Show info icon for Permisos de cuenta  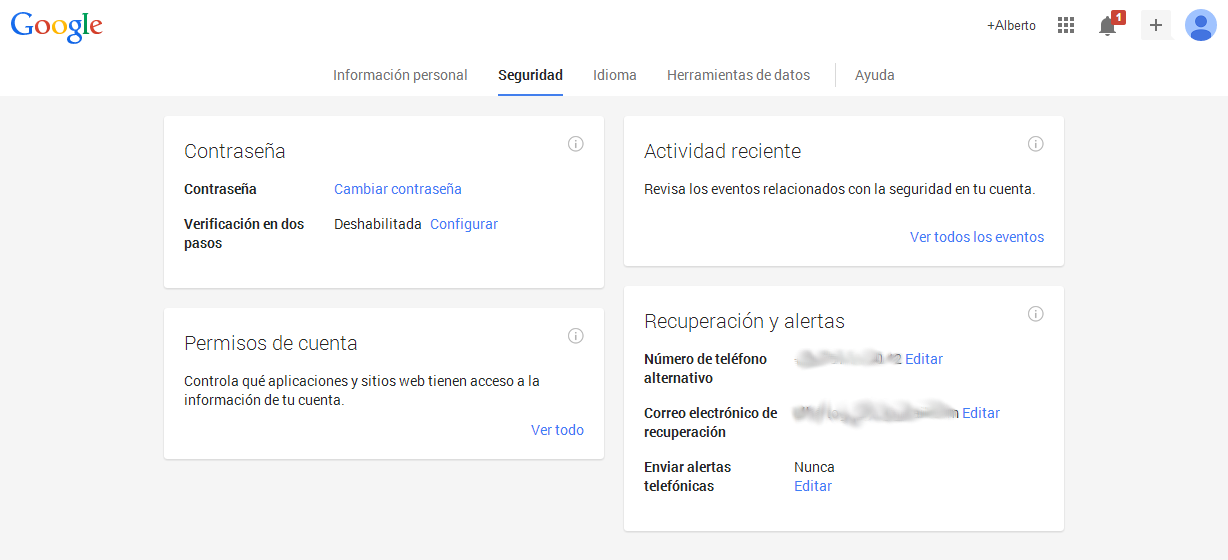pos(576,336)
